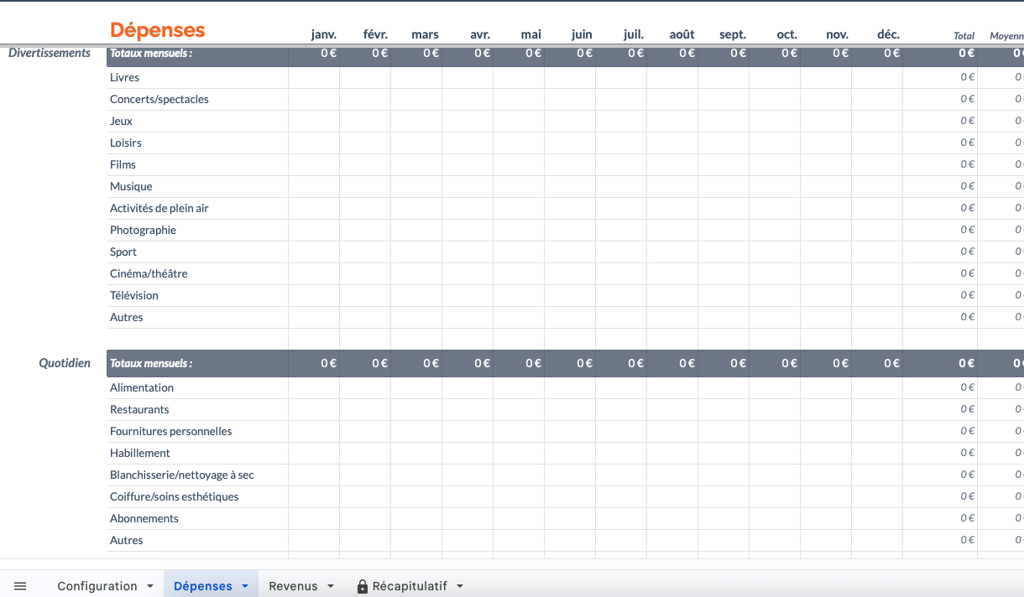Expand the Revenus tab dropdown arrow

tap(330, 586)
